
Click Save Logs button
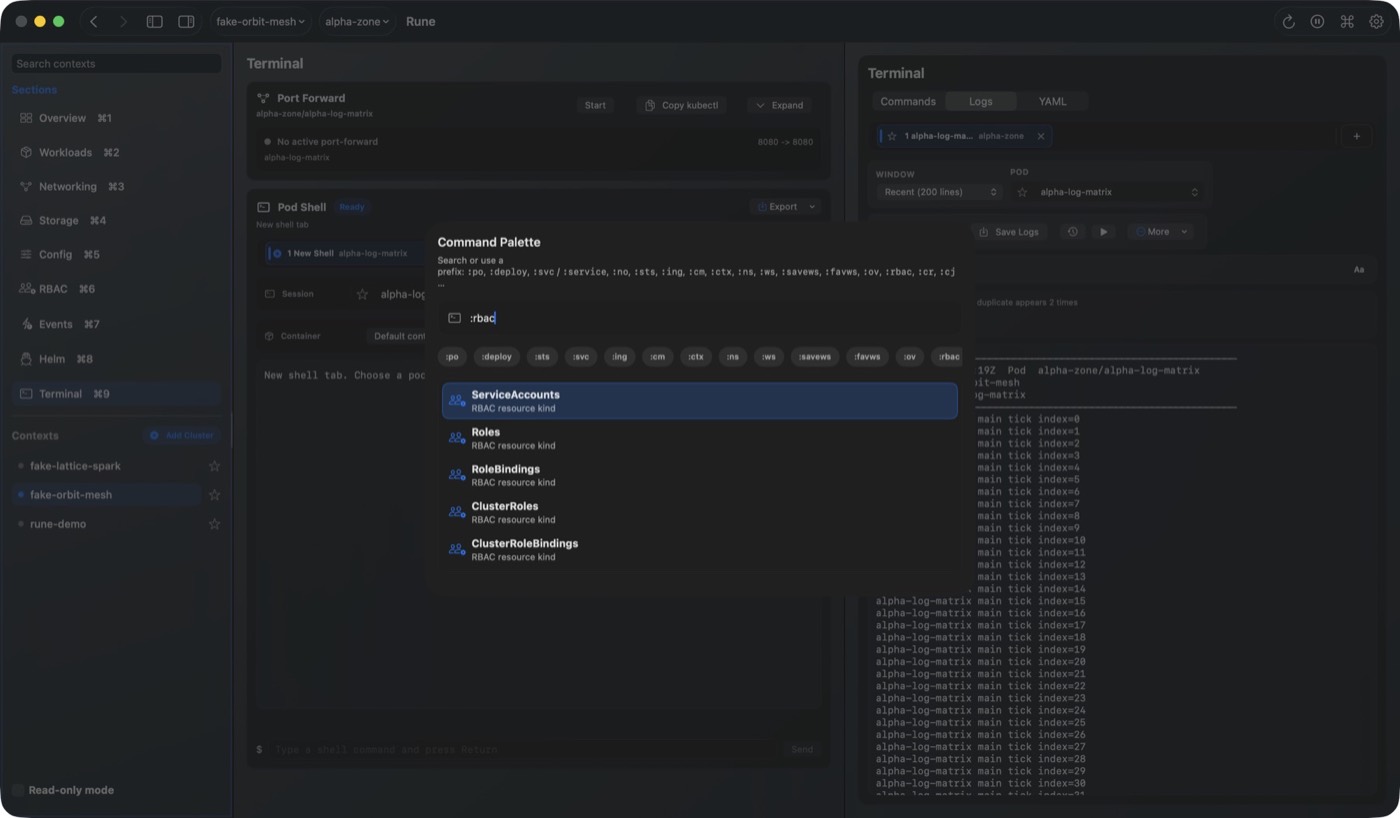tap(1008, 232)
